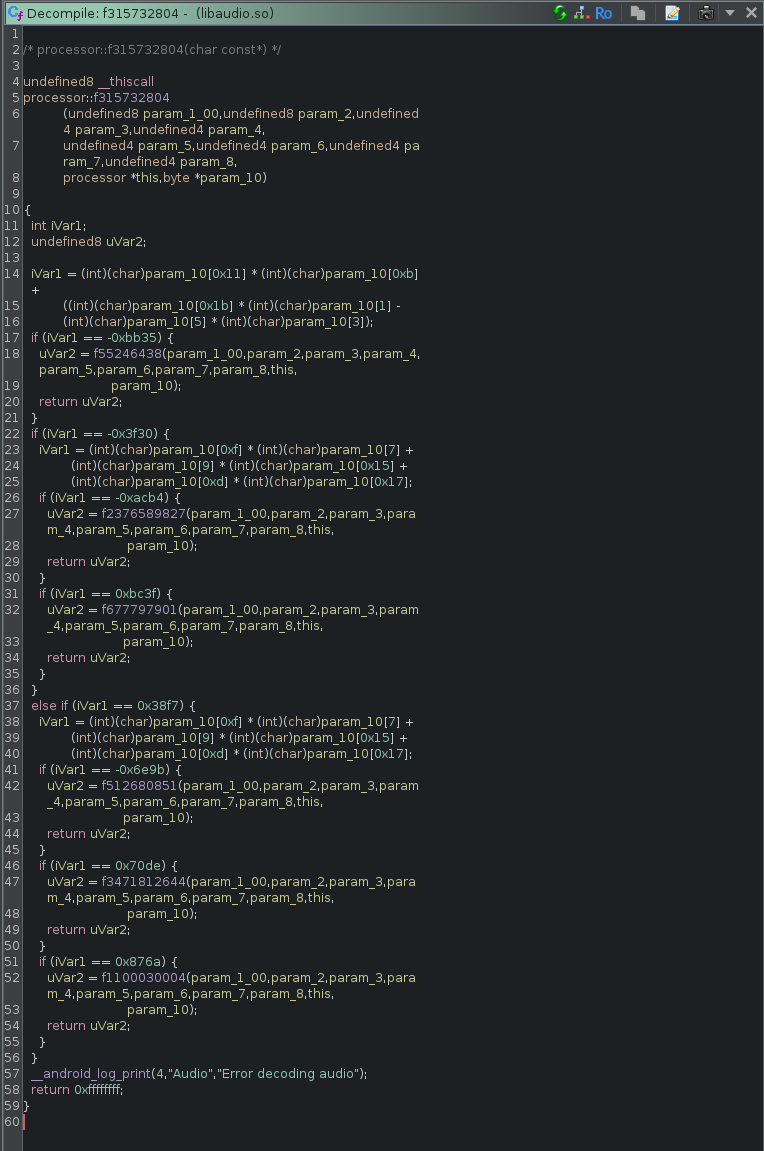Screen dimensions: 764x1151
Task: Click the comment on line 2
Action: point(153,50)
